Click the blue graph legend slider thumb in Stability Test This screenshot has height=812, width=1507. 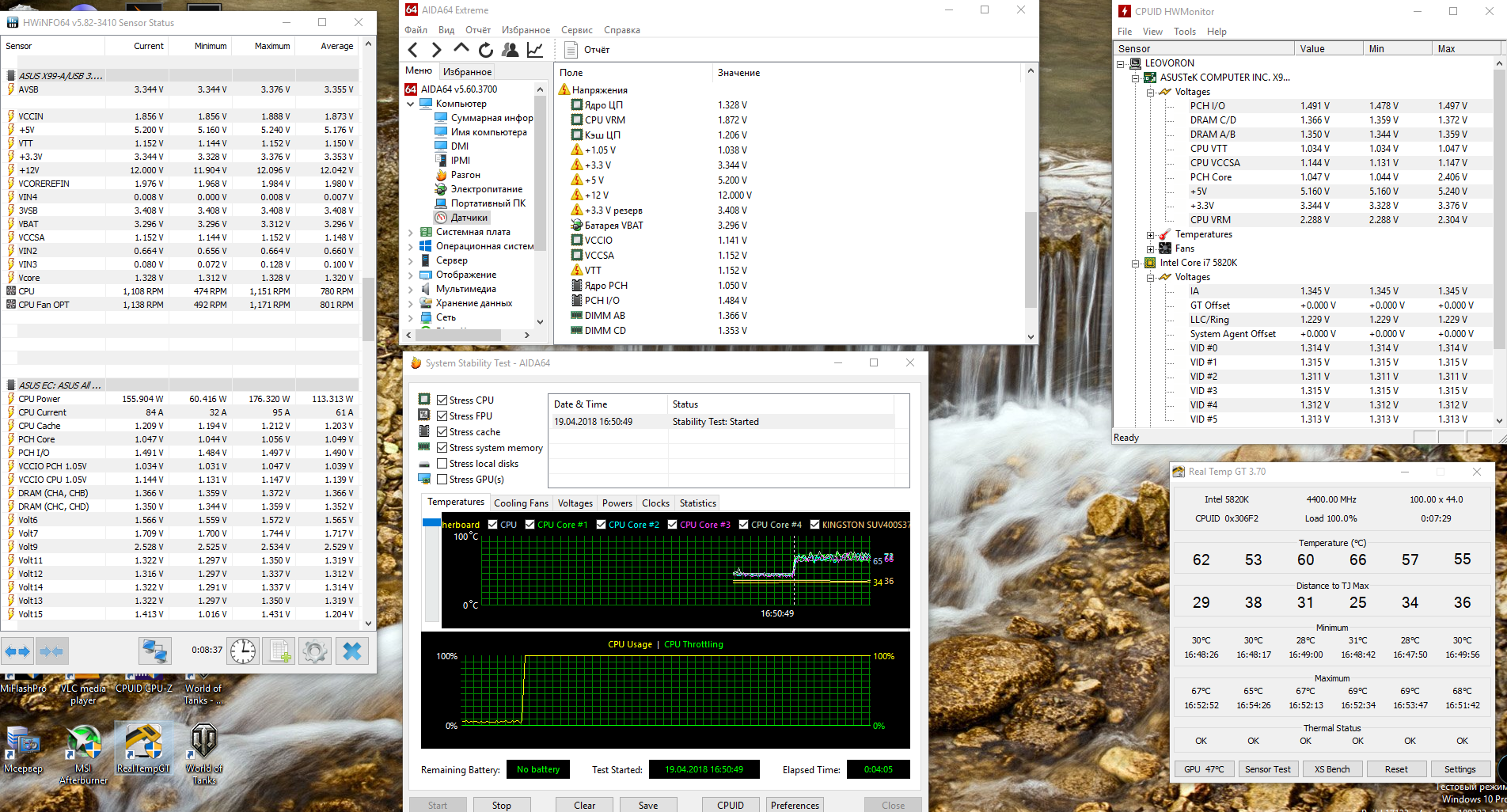coord(431,522)
